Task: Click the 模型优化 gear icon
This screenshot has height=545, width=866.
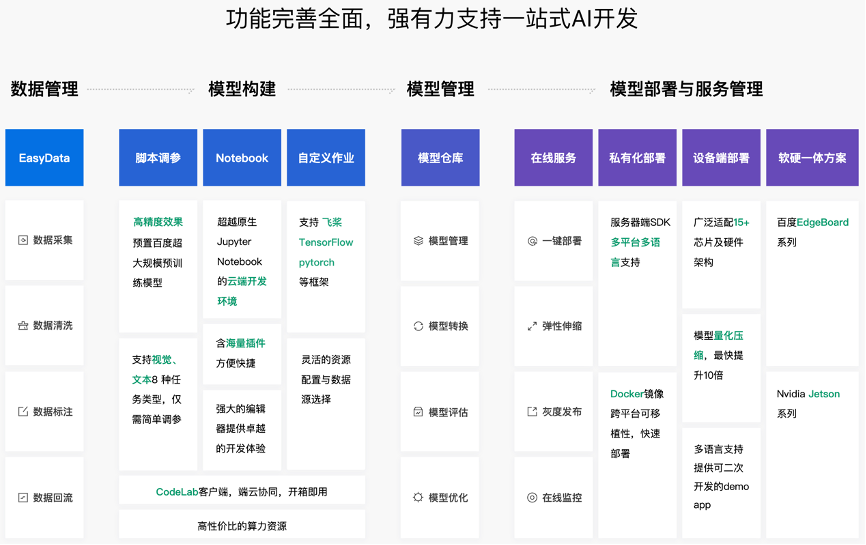Action: [x=418, y=498]
